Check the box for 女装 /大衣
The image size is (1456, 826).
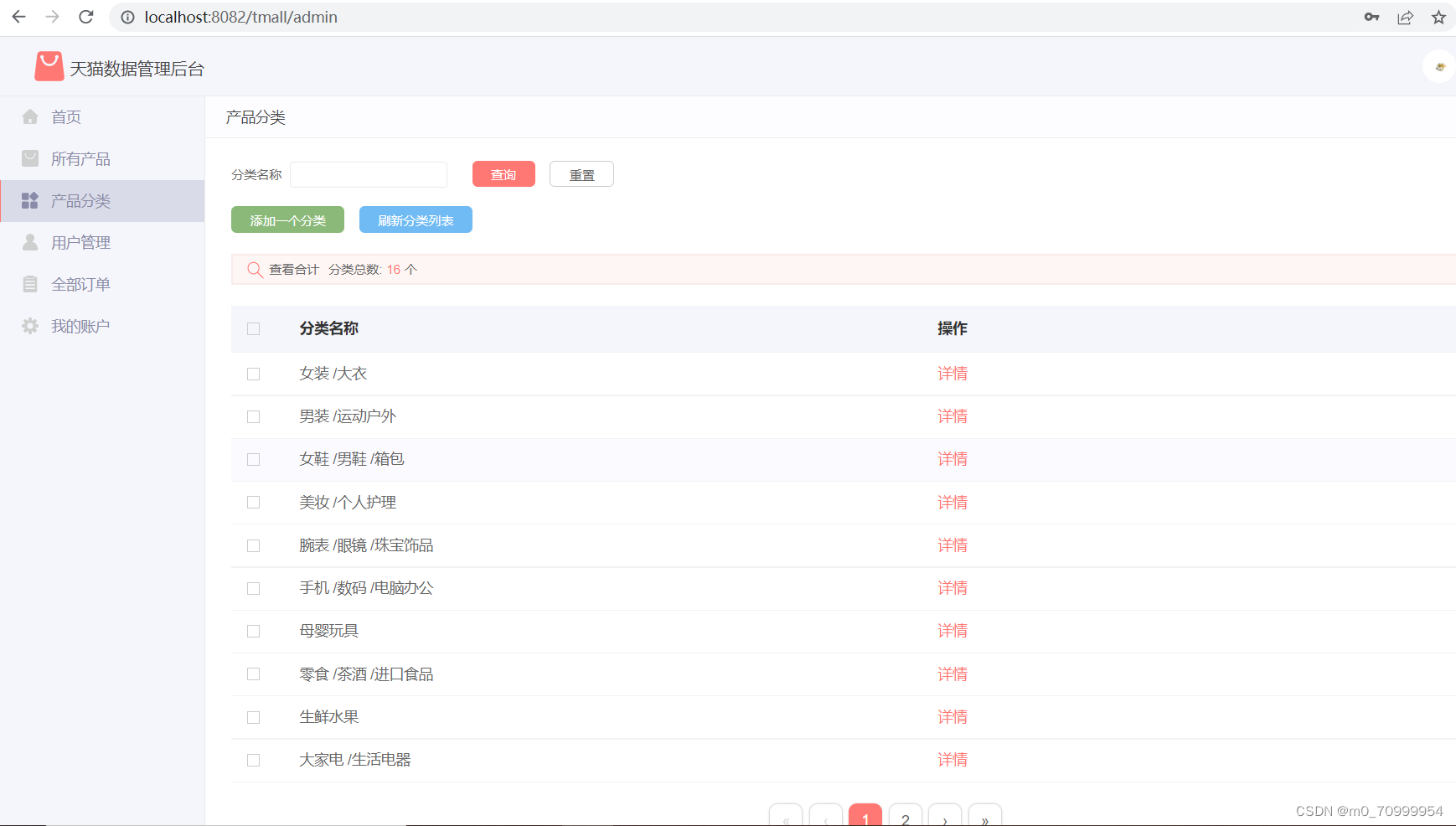(254, 374)
